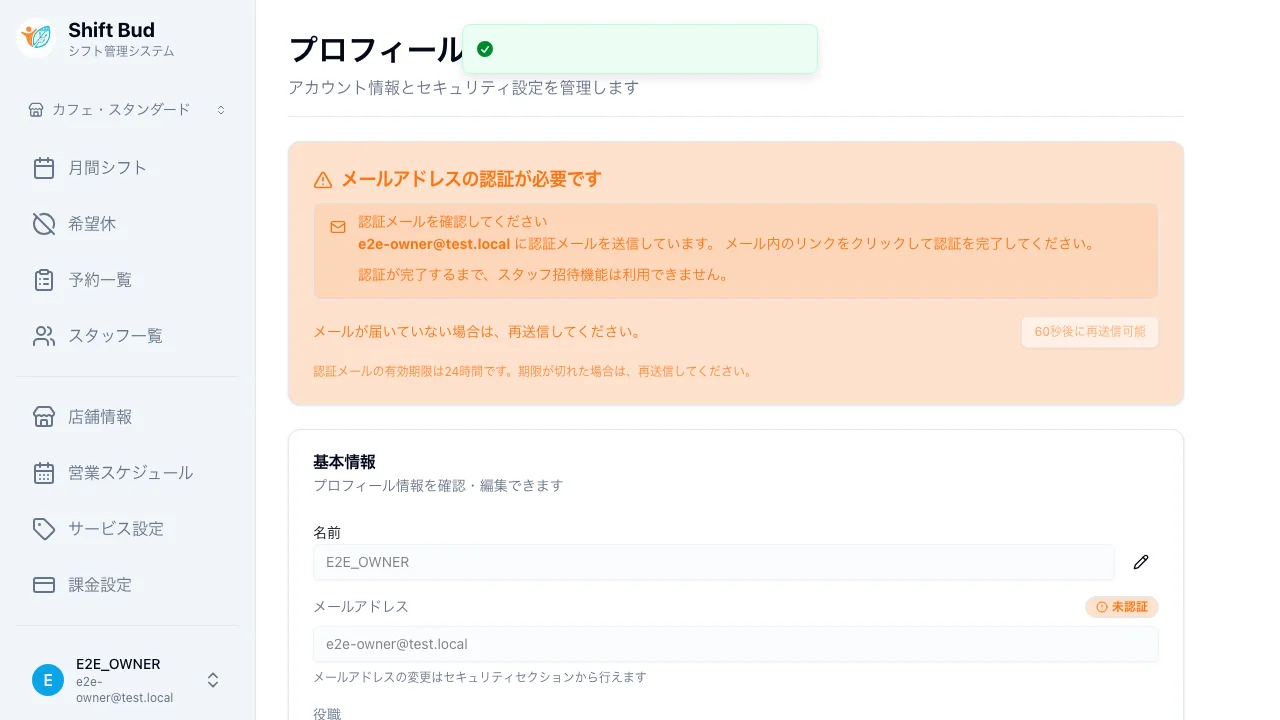This screenshot has height=720, width=1280.
Task: Click the 未認証 status badge
Action: (x=1121, y=607)
